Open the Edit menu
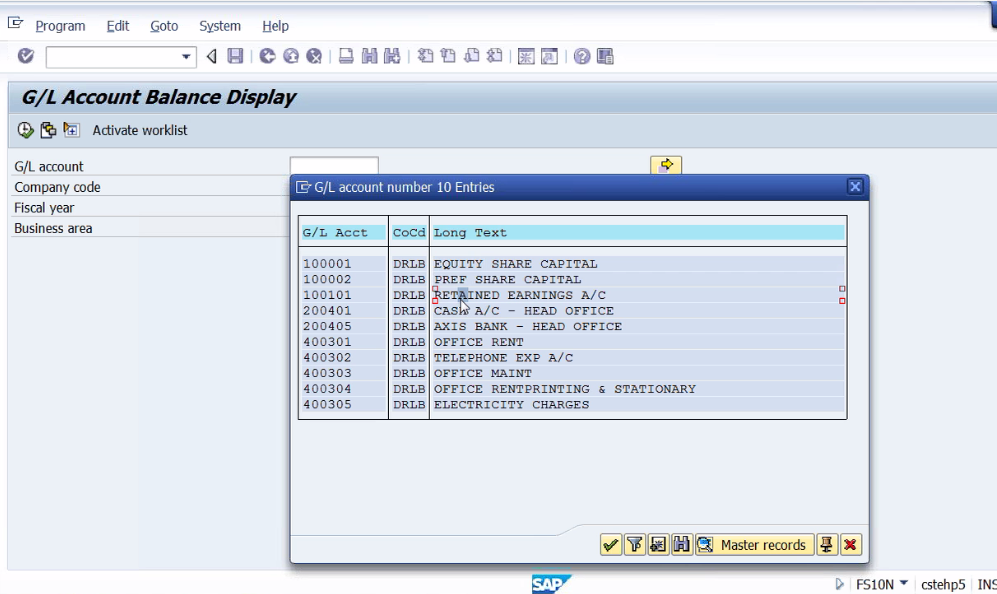The width and height of the screenshot is (997, 594). point(118,26)
